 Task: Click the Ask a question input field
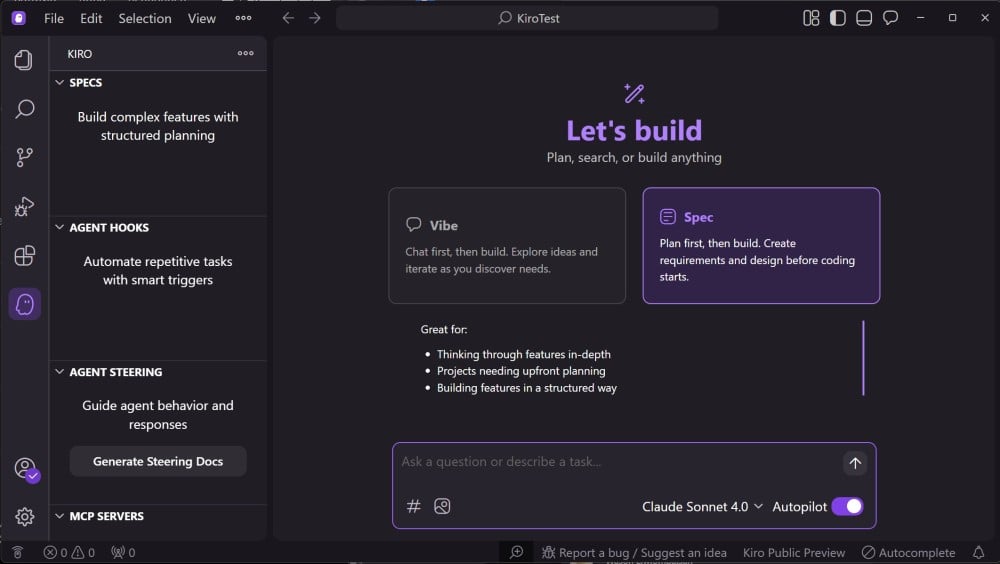click(619, 462)
